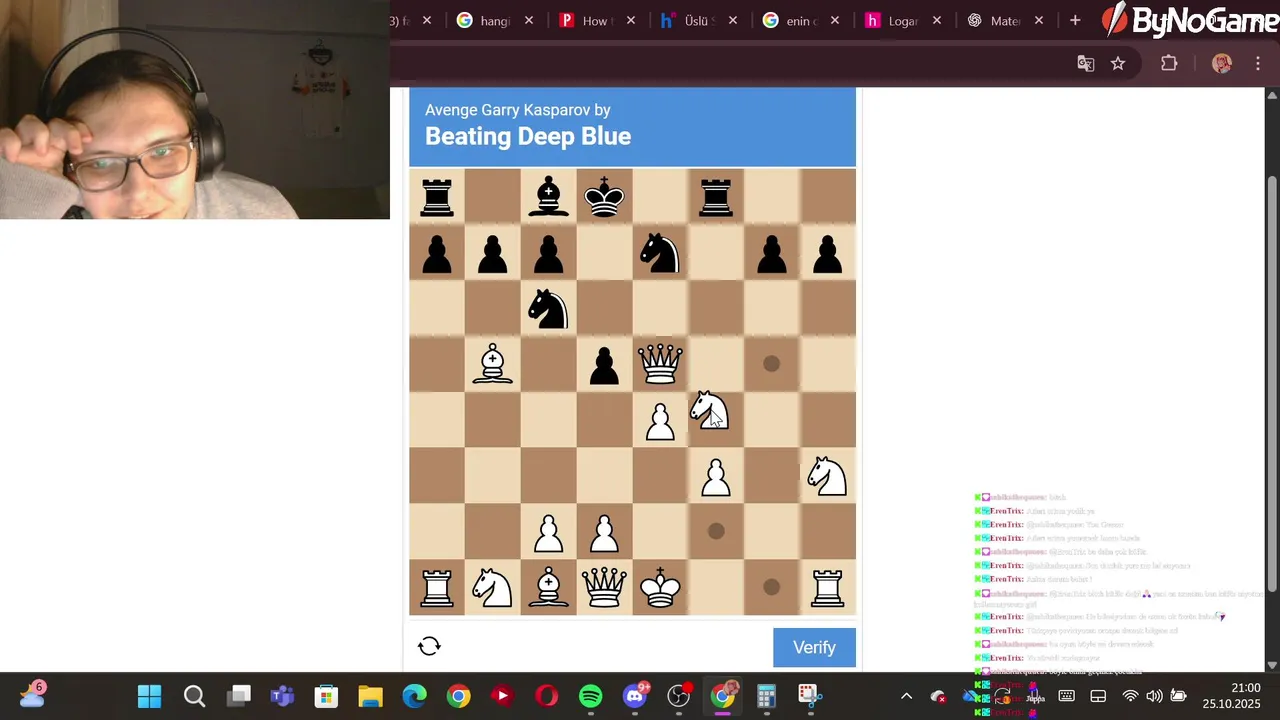Select the white pawn on c2
Image resolution: width=1280 pixels, height=720 pixels.
pyautogui.click(x=548, y=533)
